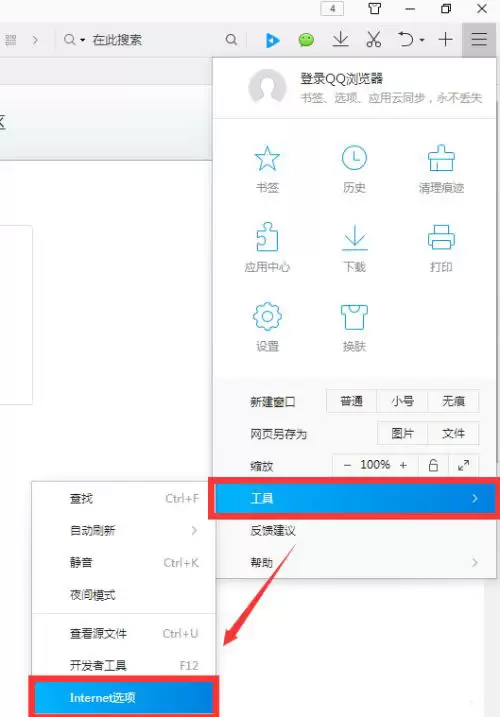Open the 工具 tools submenu
Viewport: 500px width, 717px height.
point(355,498)
